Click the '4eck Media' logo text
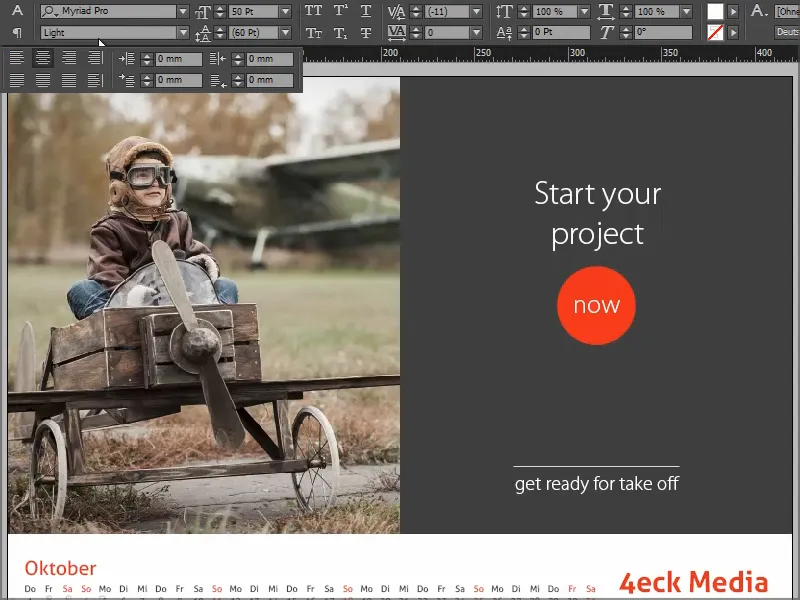This screenshot has height=600, width=800. [x=693, y=583]
